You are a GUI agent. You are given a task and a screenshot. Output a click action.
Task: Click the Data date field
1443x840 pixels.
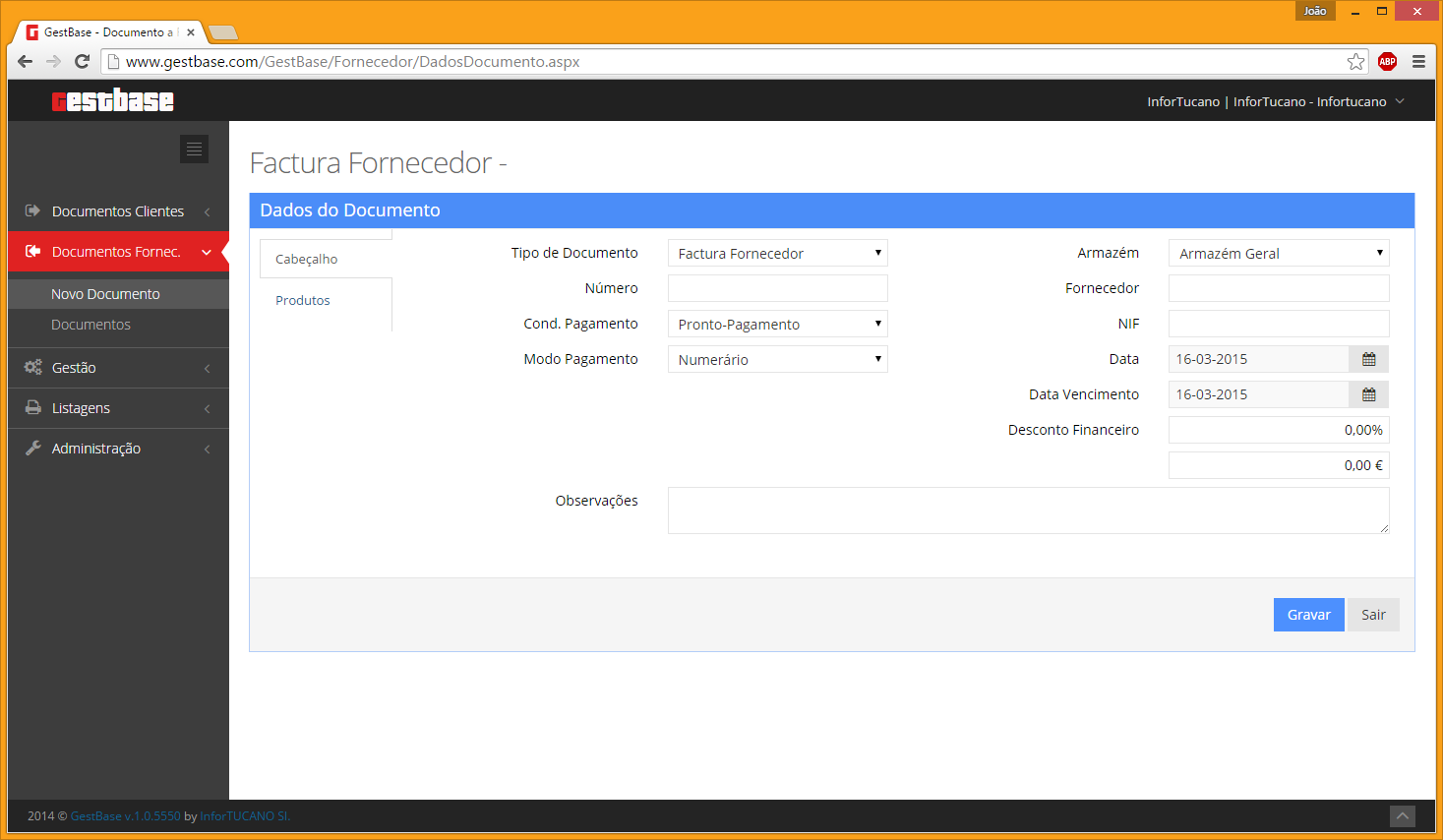(1258, 359)
